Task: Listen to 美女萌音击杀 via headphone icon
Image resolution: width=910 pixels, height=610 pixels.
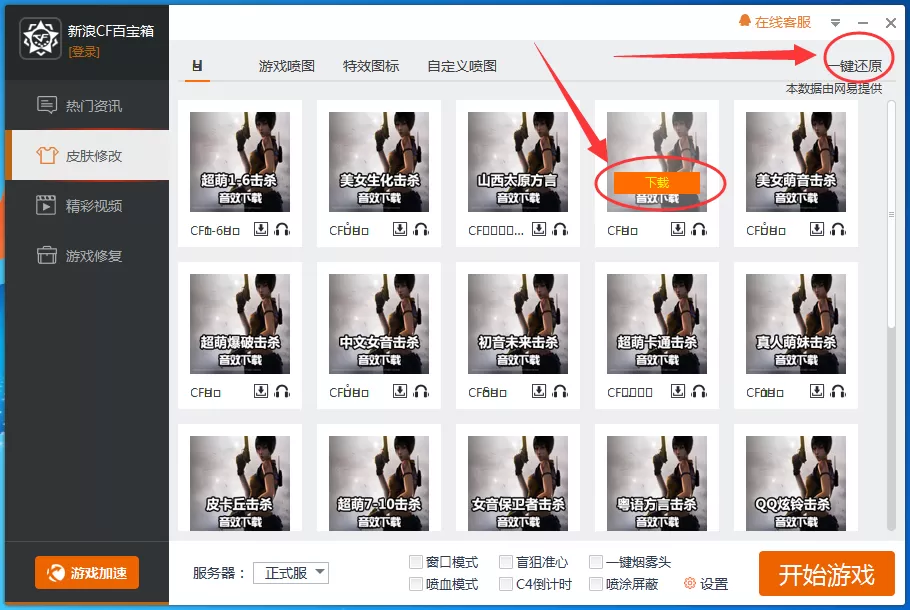Action: [x=838, y=229]
